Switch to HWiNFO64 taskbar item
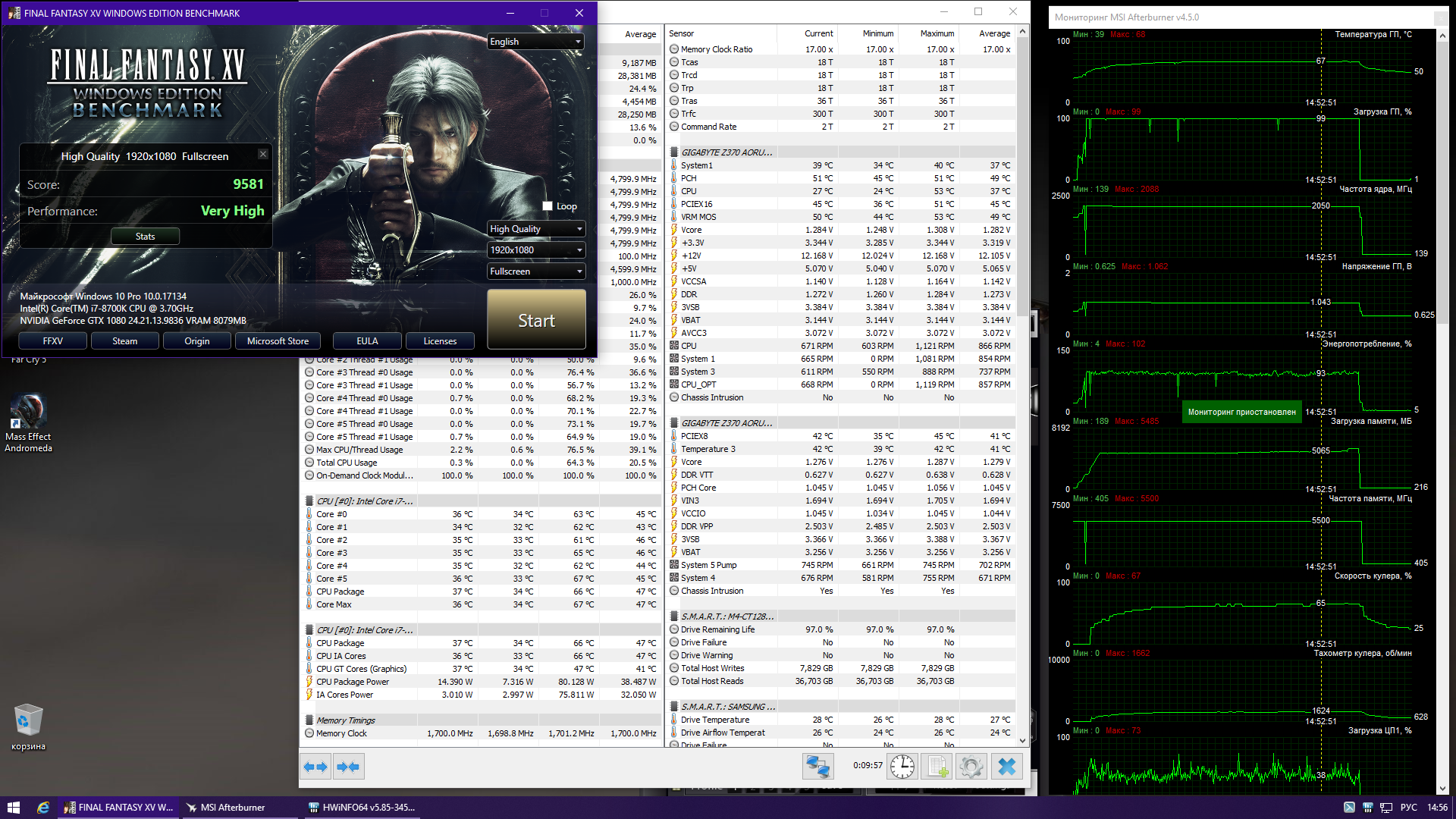Image resolution: width=1456 pixels, height=819 pixels. pos(362,808)
